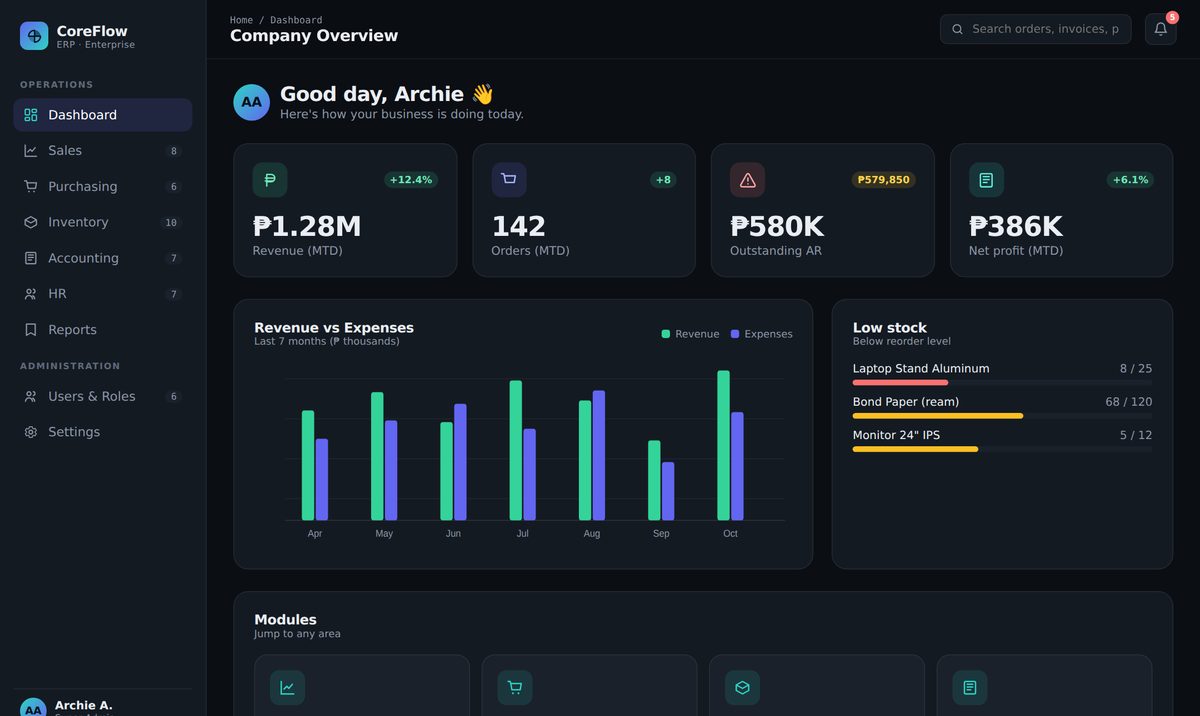Click the Archie A. user name
The image size is (1200, 716).
point(84,706)
